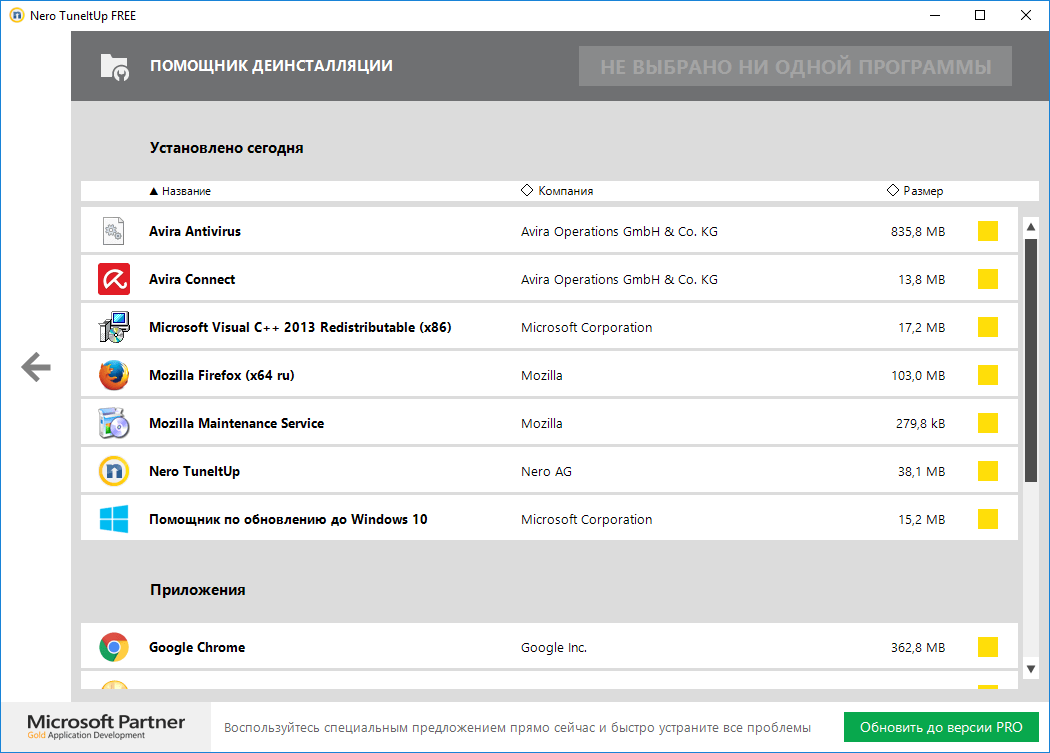Click the Mozilla Maintenance Service icon
Screen dimensions: 1050x753
tap(114, 423)
